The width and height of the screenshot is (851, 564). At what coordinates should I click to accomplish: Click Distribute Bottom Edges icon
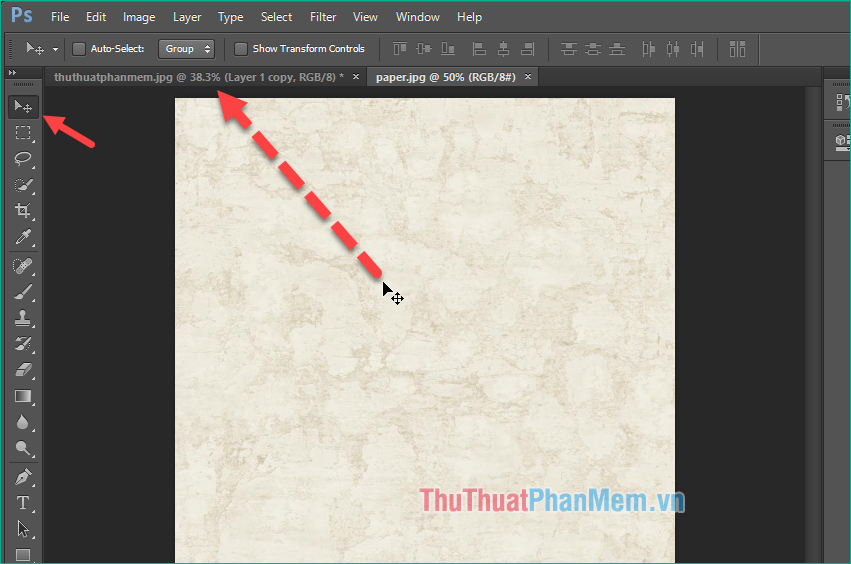pyautogui.click(x=617, y=49)
